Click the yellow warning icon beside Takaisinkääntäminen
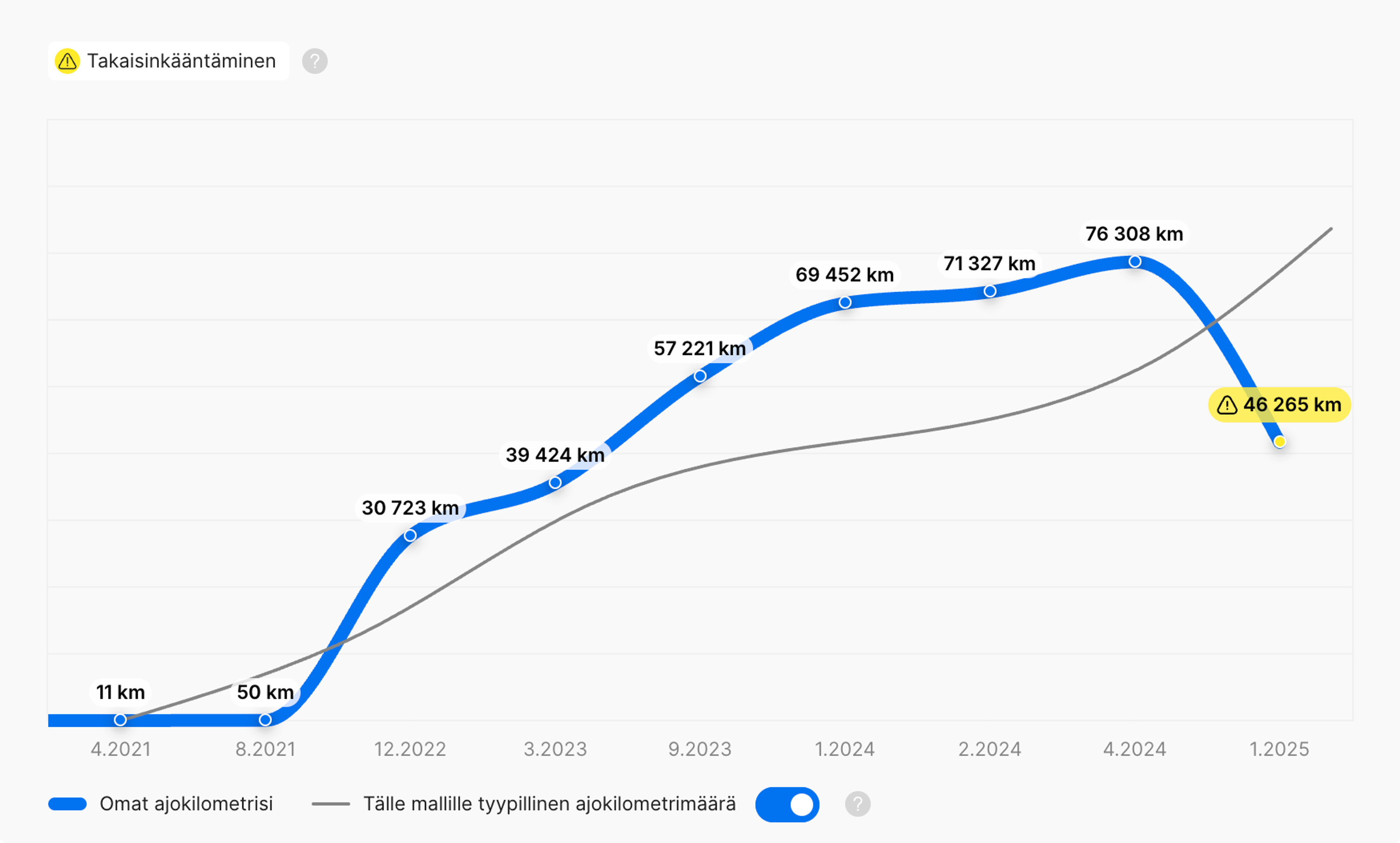The width and height of the screenshot is (1400, 843). point(67,61)
